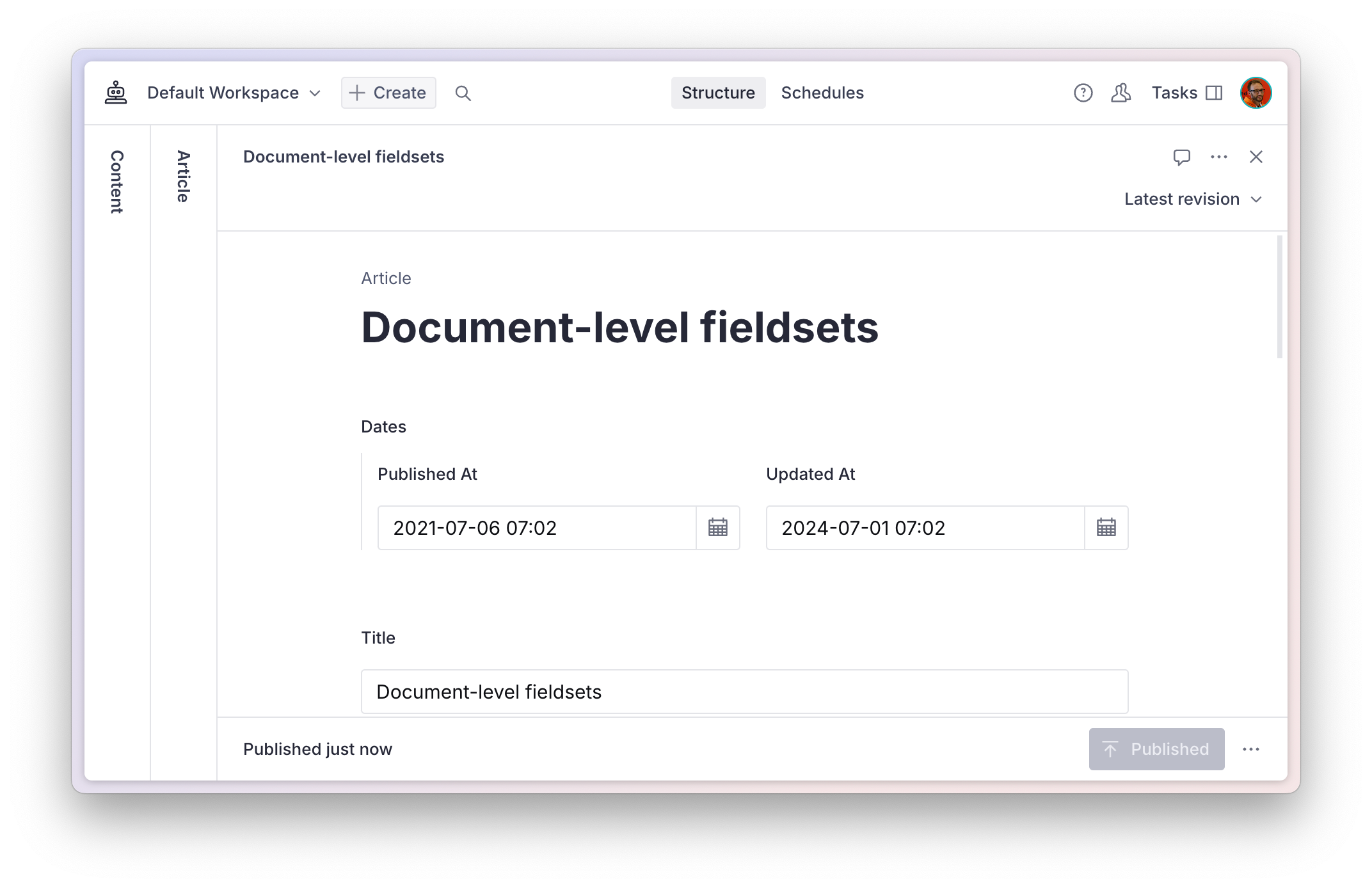Image resolution: width=1372 pixels, height=888 pixels.
Task: Click the Updated At calendar toggle
Action: [1105, 527]
